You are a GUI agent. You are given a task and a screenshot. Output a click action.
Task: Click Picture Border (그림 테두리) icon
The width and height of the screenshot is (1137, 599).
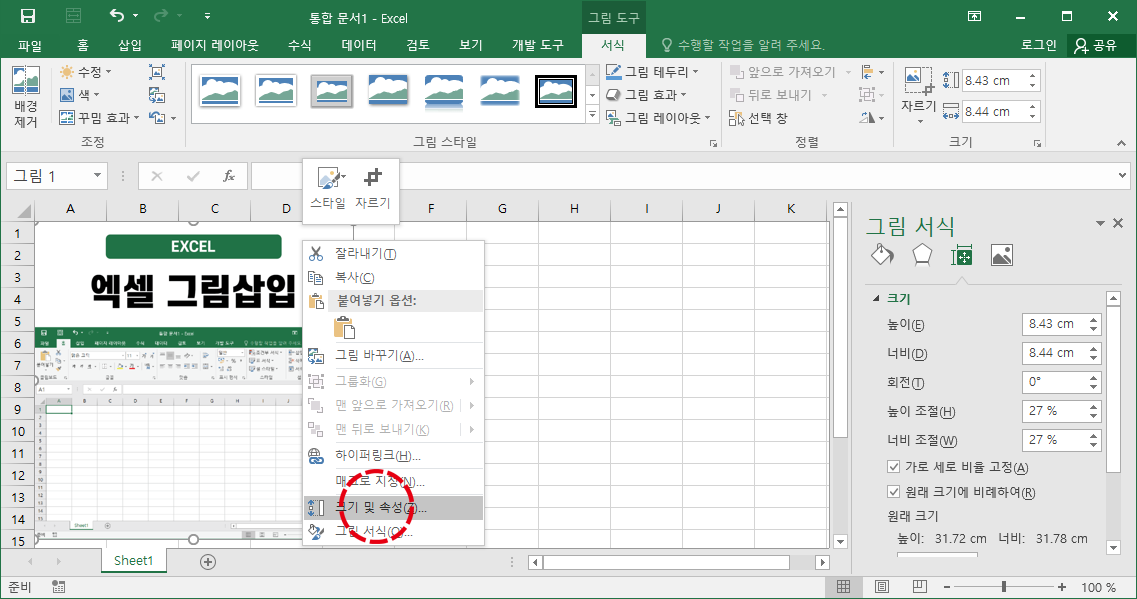pos(613,72)
